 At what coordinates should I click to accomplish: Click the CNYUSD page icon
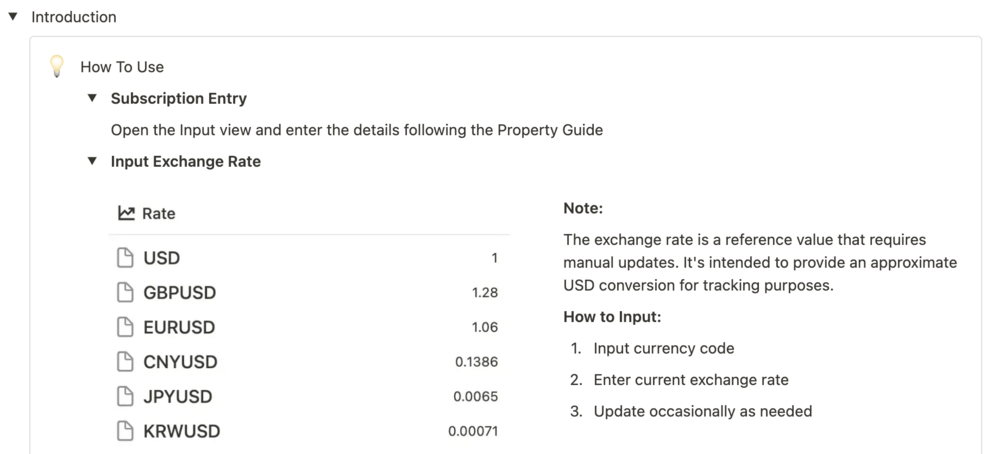(125, 362)
